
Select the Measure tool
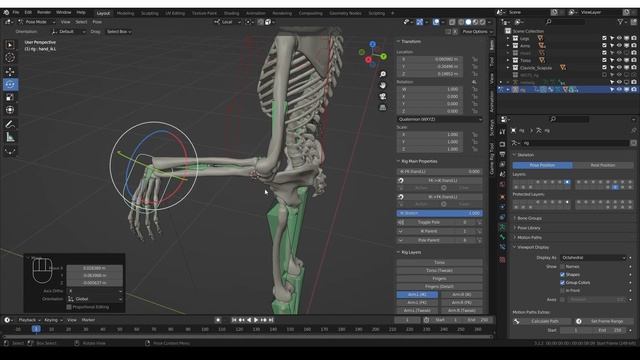(10, 137)
